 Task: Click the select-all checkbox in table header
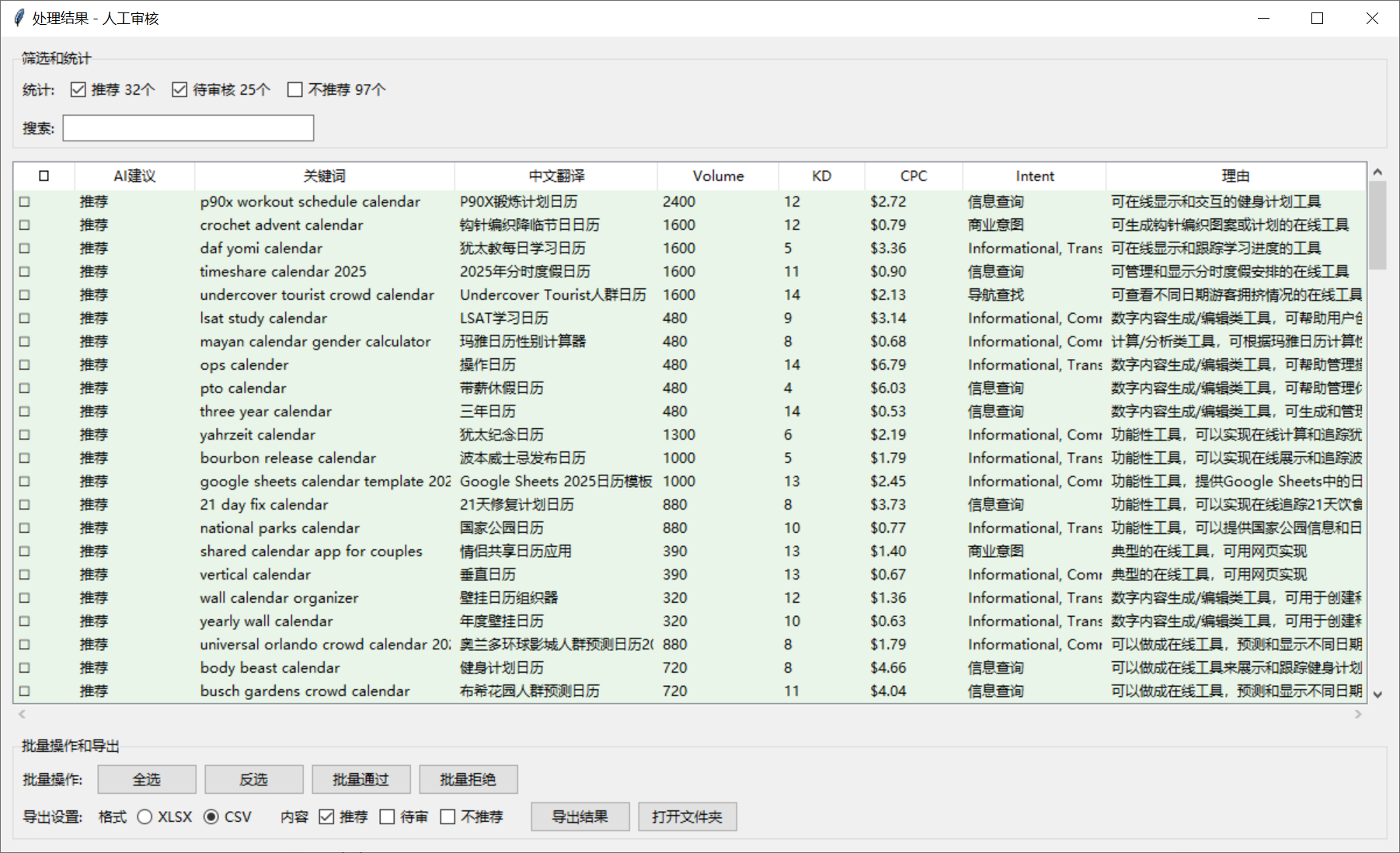pyautogui.click(x=44, y=176)
